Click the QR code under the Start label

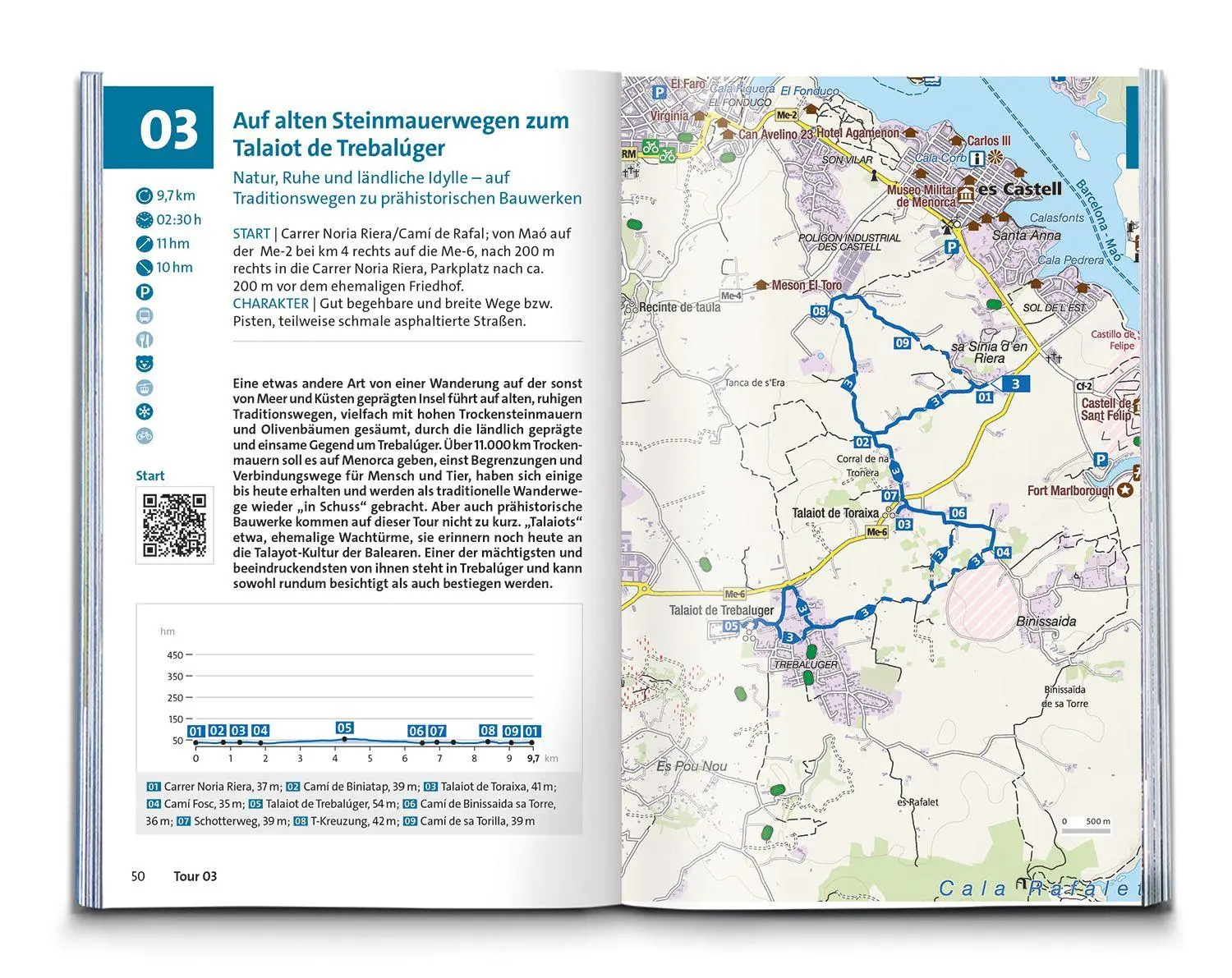[x=175, y=525]
